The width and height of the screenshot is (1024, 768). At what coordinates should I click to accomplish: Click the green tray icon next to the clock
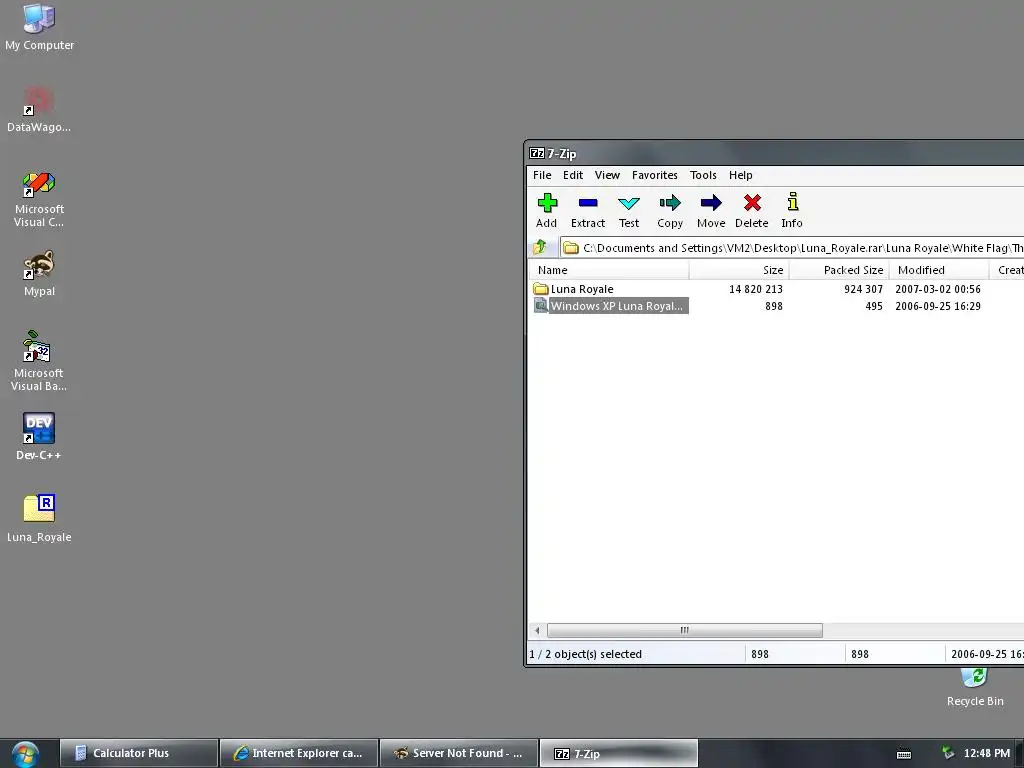[948, 753]
